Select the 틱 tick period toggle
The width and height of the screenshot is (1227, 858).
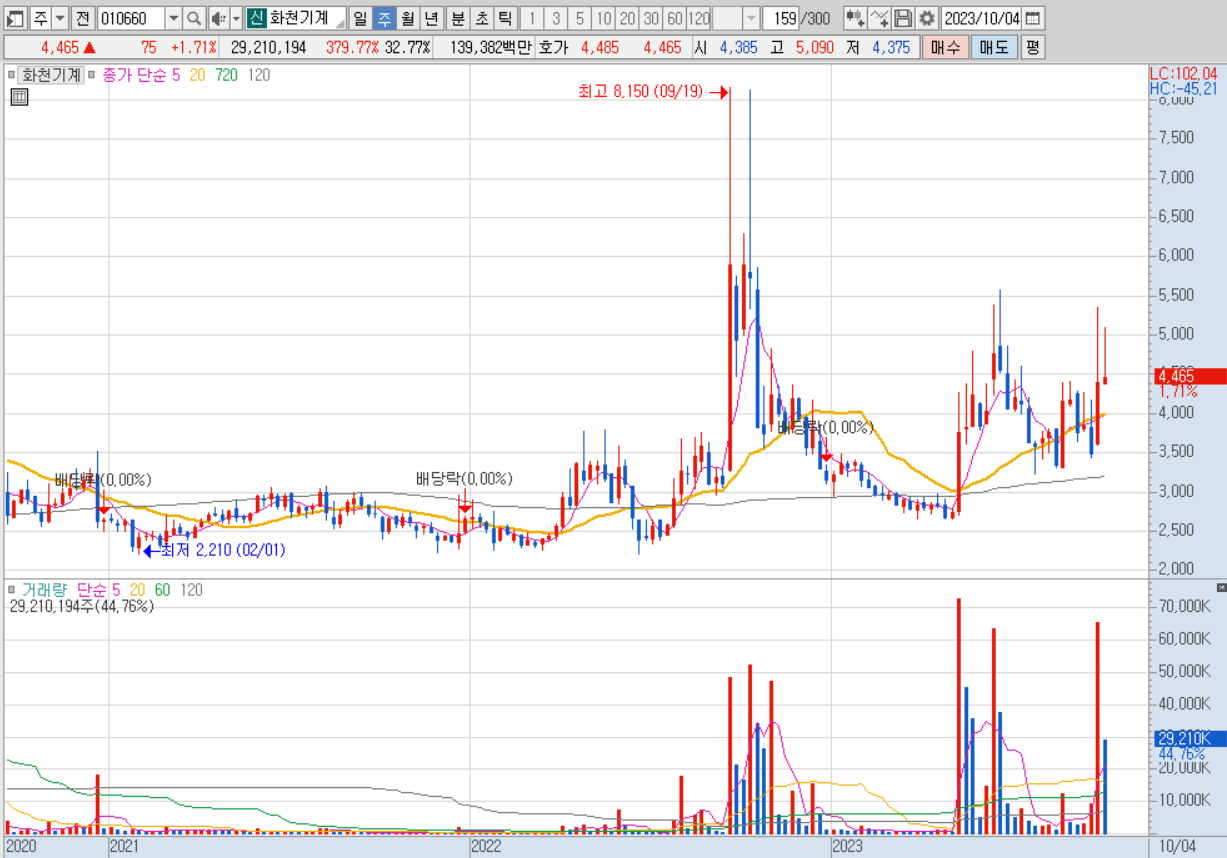pyautogui.click(x=506, y=18)
